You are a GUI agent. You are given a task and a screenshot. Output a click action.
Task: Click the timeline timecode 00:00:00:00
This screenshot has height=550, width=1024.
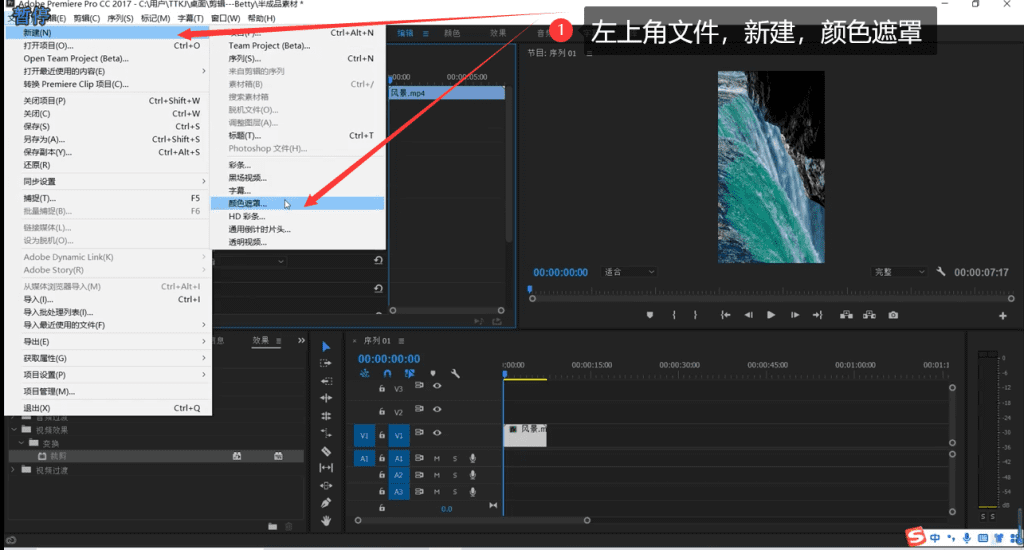pyautogui.click(x=389, y=359)
